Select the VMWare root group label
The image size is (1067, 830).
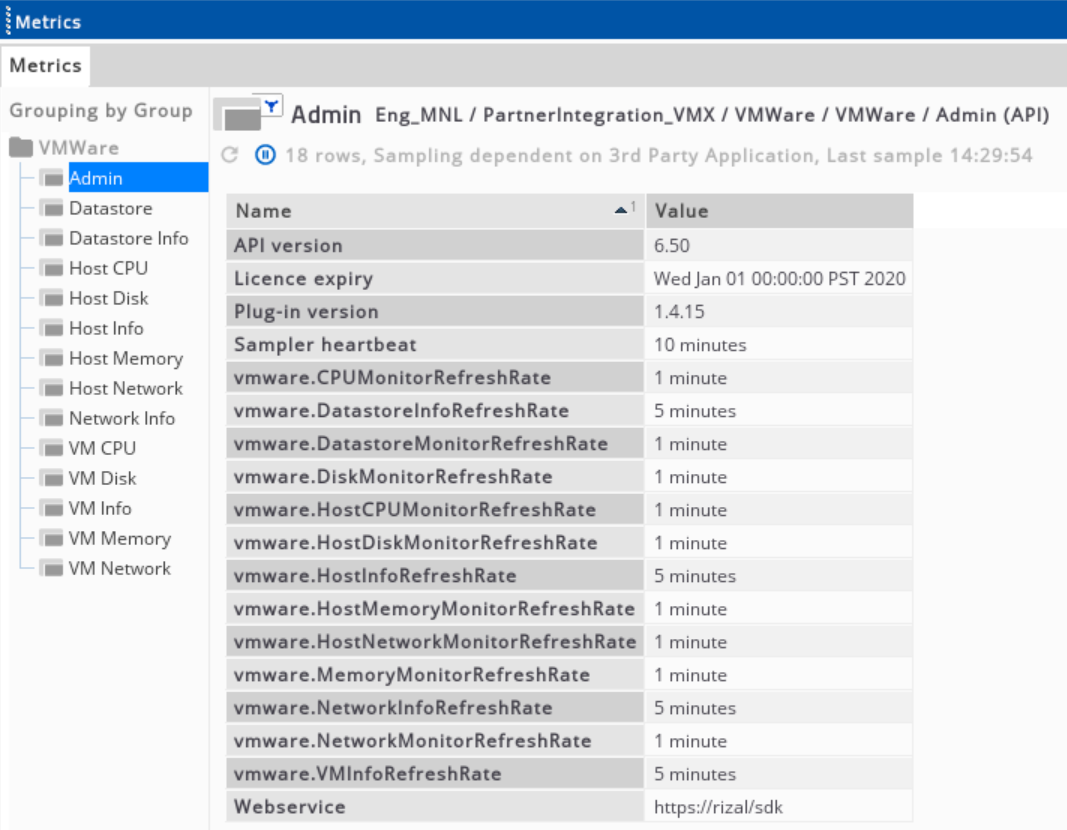tap(79, 148)
